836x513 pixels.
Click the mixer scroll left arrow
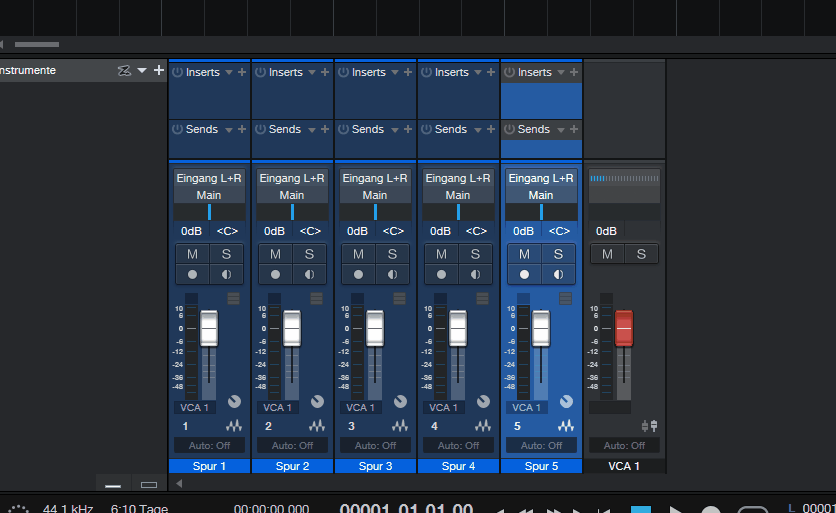tap(179, 484)
